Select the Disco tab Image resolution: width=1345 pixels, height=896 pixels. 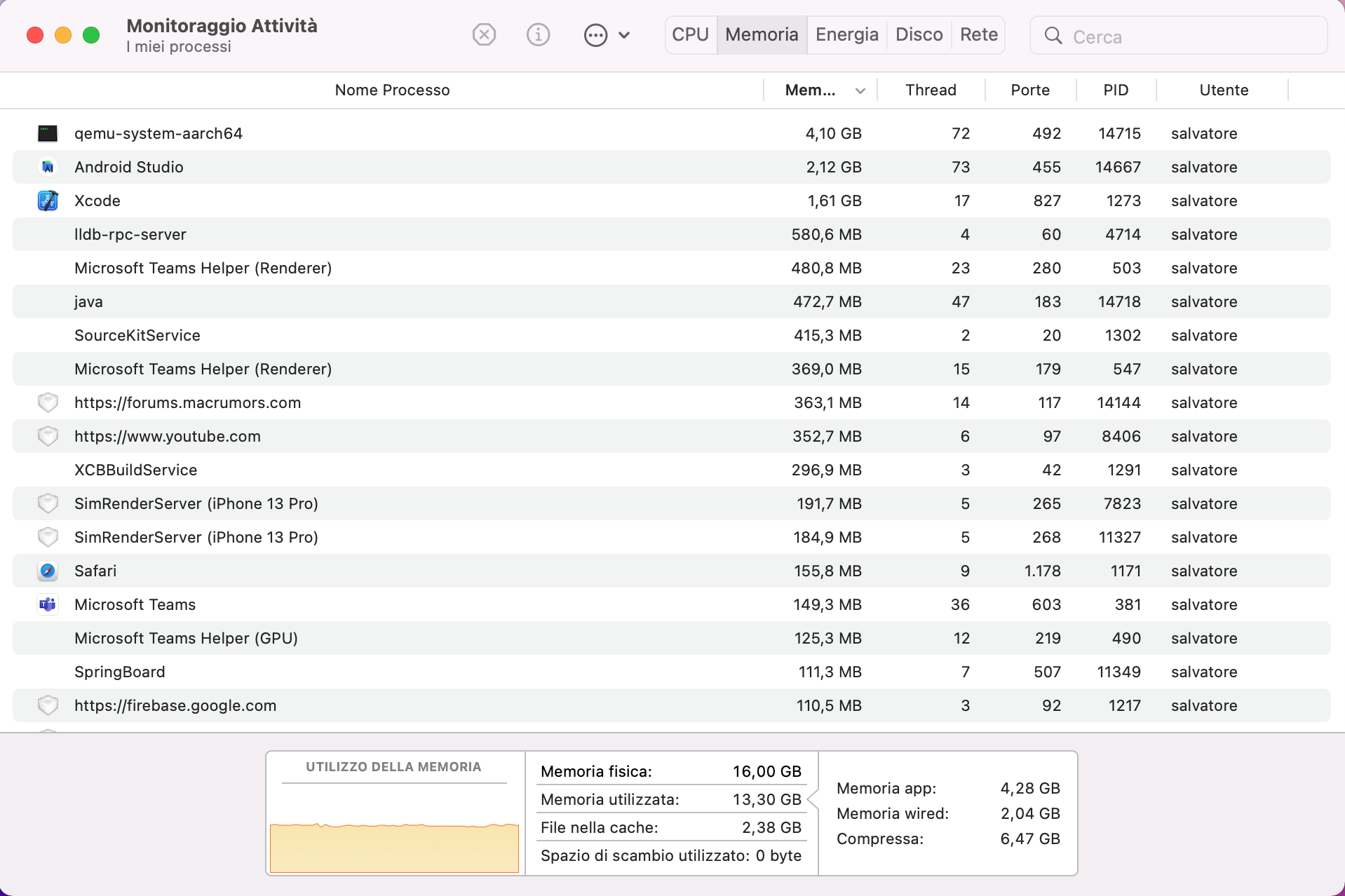point(919,34)
